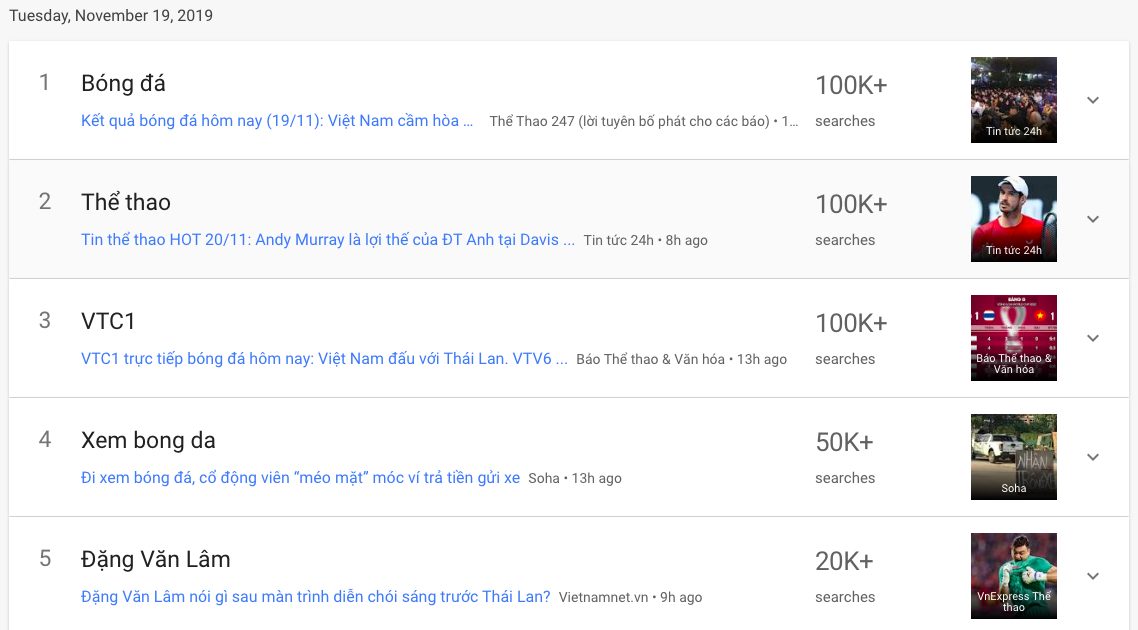Open the Báo Thể thao & Văn hóa thumbnail
The width and height of the screenshot is (1138, 630).
coord(1013,338)
